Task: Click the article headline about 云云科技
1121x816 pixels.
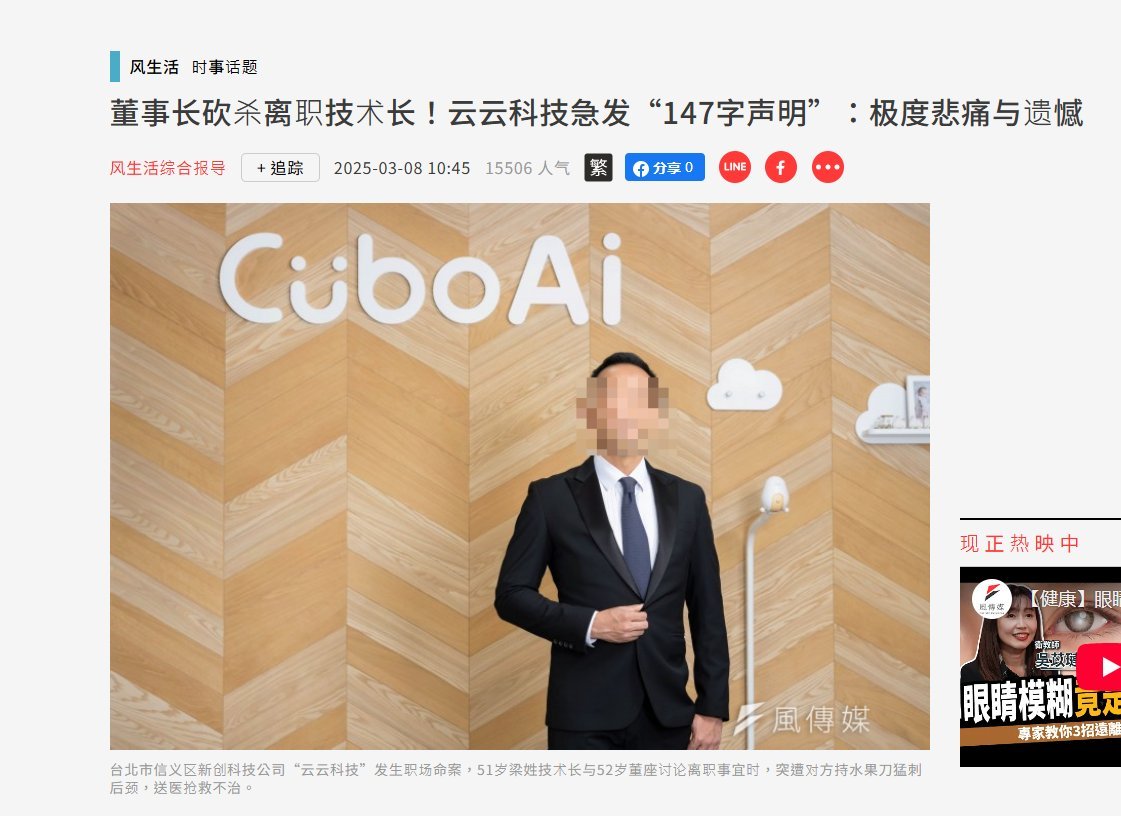Action: (x=597, y=113)
